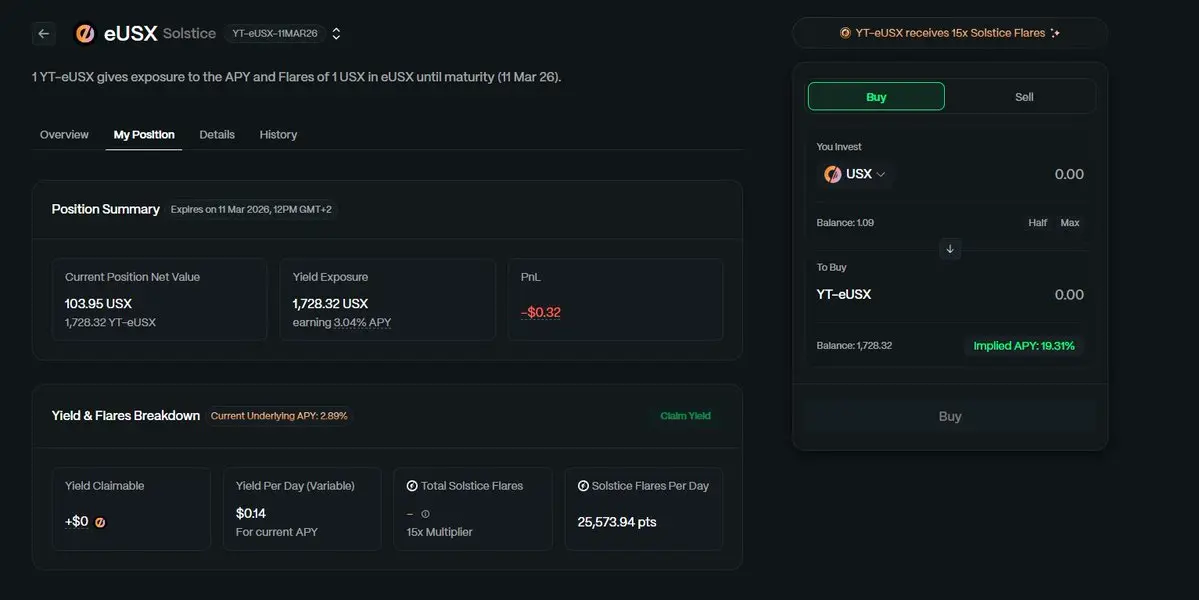This screenshot has width=1199, height=600.
Task: Click the info icon under Total Solstice Flares
Action: point(425,514)
